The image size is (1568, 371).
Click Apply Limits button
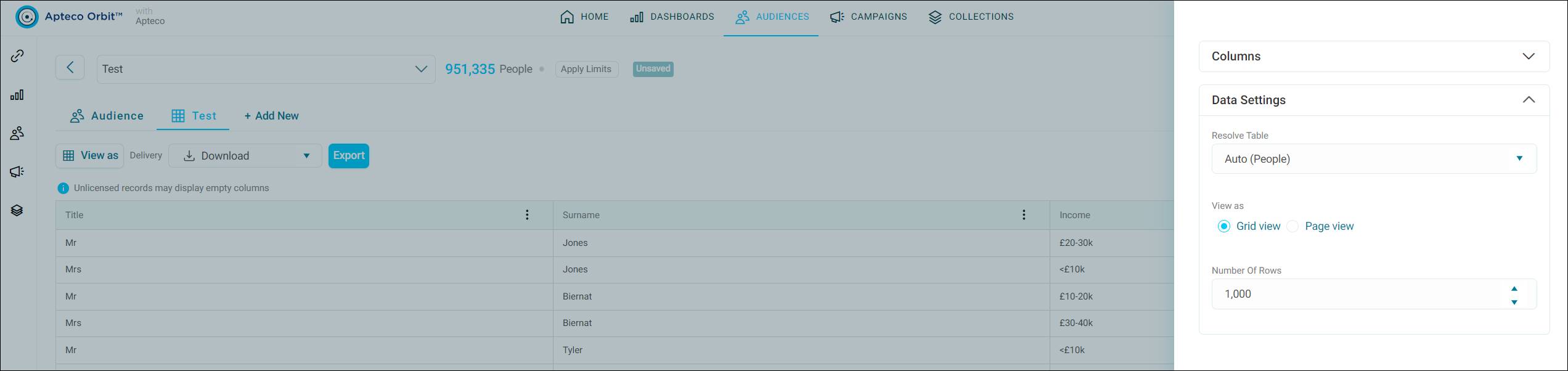tap(586, 69)
